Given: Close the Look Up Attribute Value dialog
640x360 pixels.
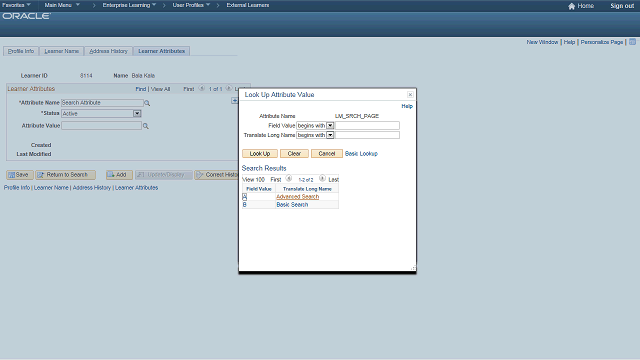Looking at the screenshot, I should (x=410, y=95).
